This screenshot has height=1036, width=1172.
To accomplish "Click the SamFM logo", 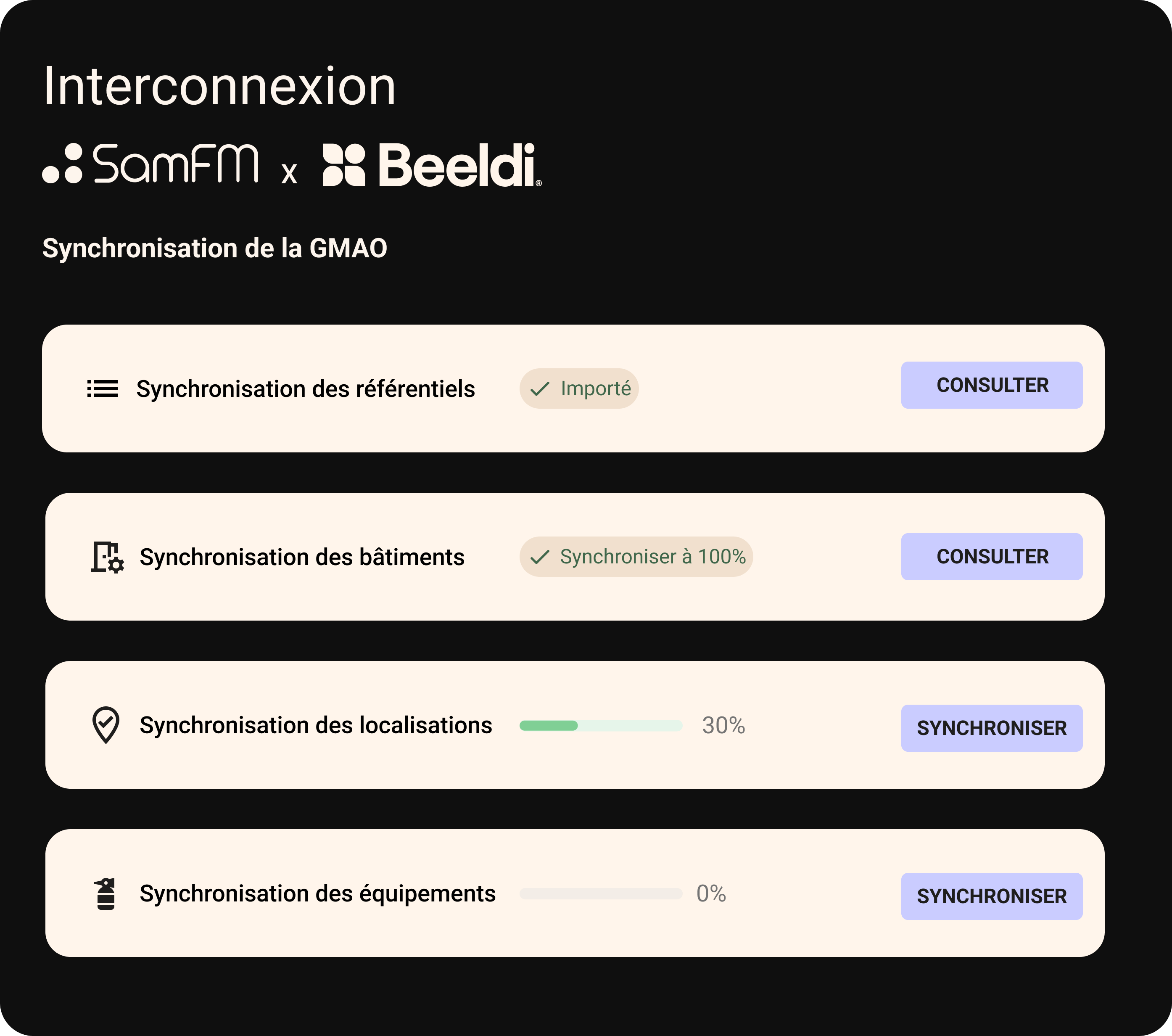I will [x=151, y=165].
